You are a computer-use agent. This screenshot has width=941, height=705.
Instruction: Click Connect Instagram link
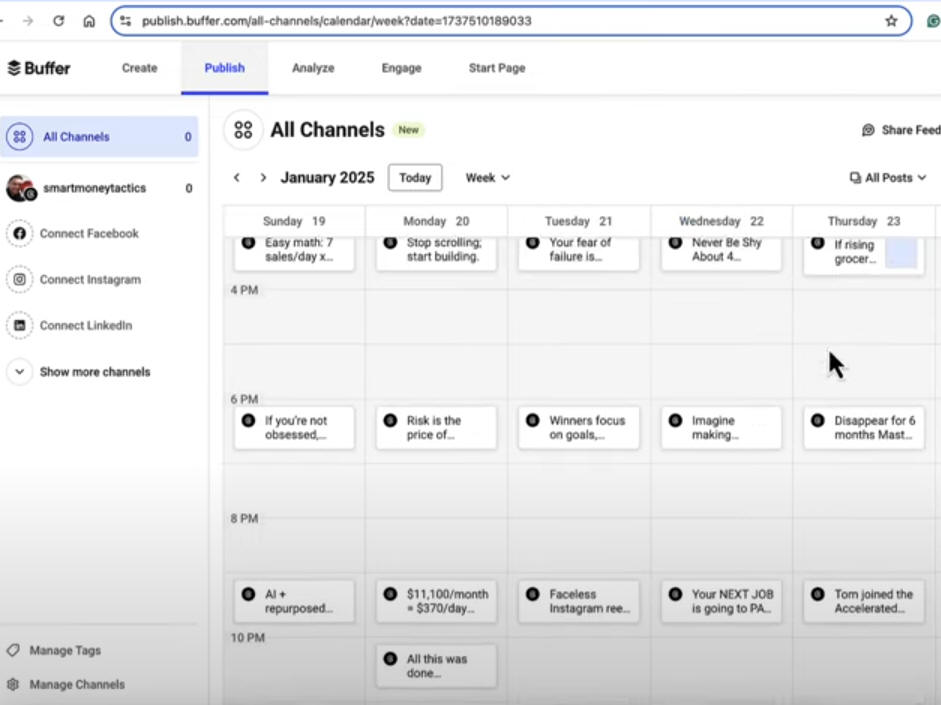(90, 280)
